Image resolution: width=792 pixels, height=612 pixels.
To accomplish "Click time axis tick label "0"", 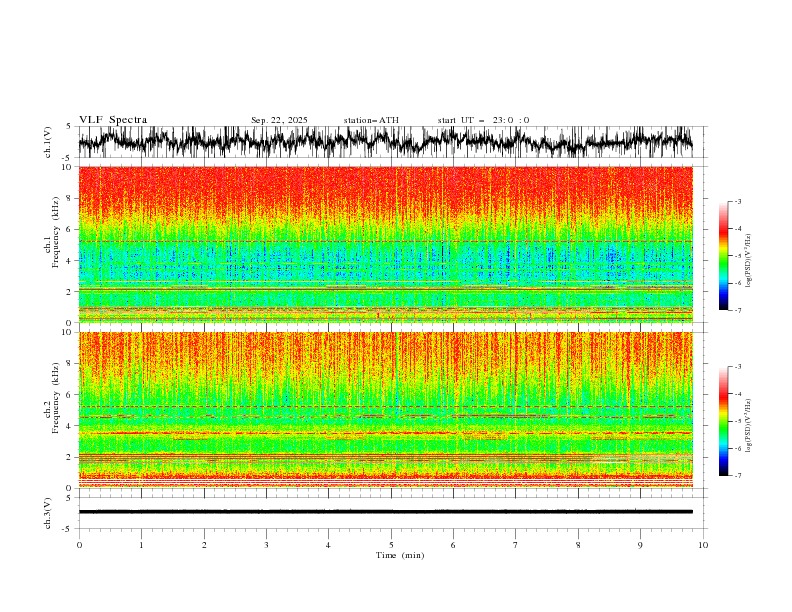I will (x=79, y=545).
